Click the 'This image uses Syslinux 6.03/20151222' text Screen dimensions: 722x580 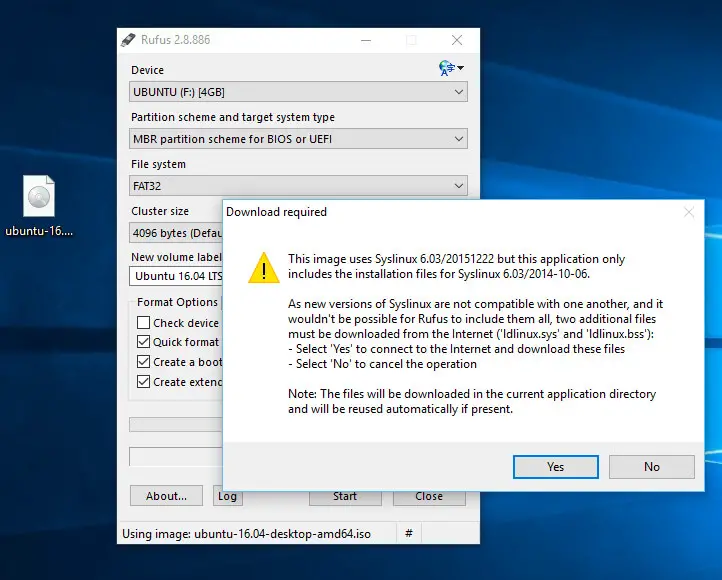point(456,266)
